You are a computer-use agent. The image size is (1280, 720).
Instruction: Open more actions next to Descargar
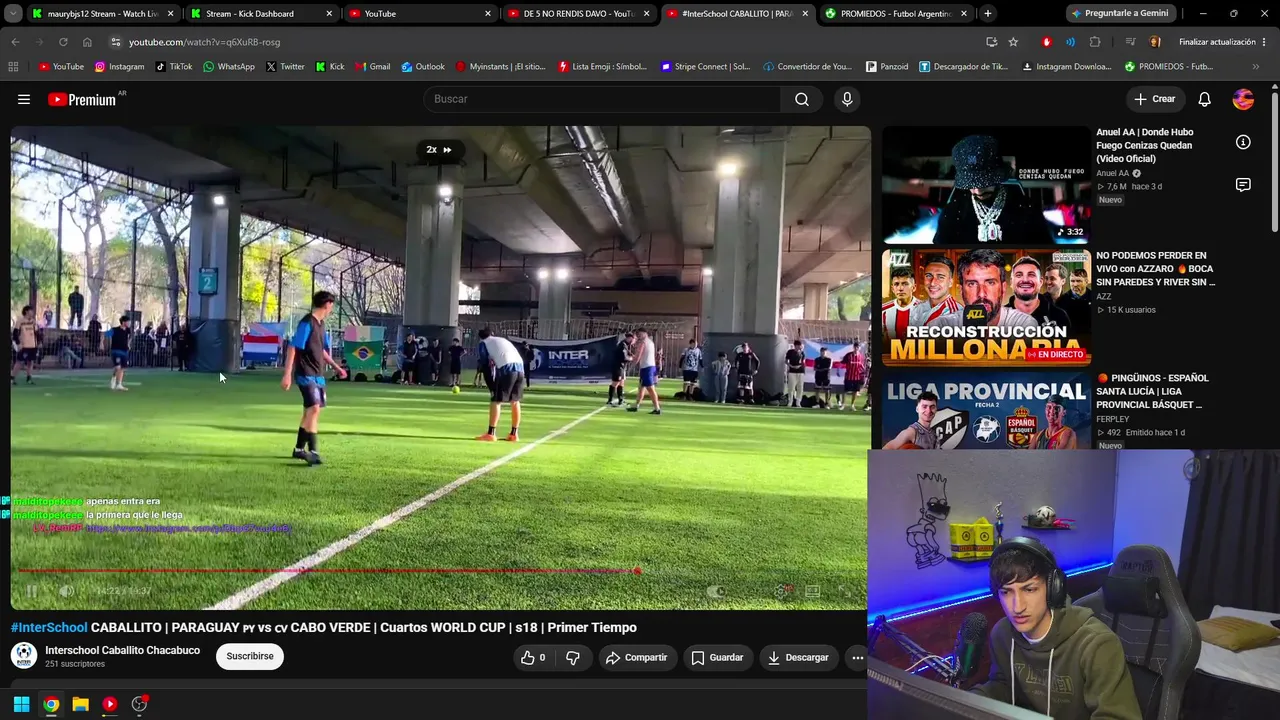[x=857, y=657]
